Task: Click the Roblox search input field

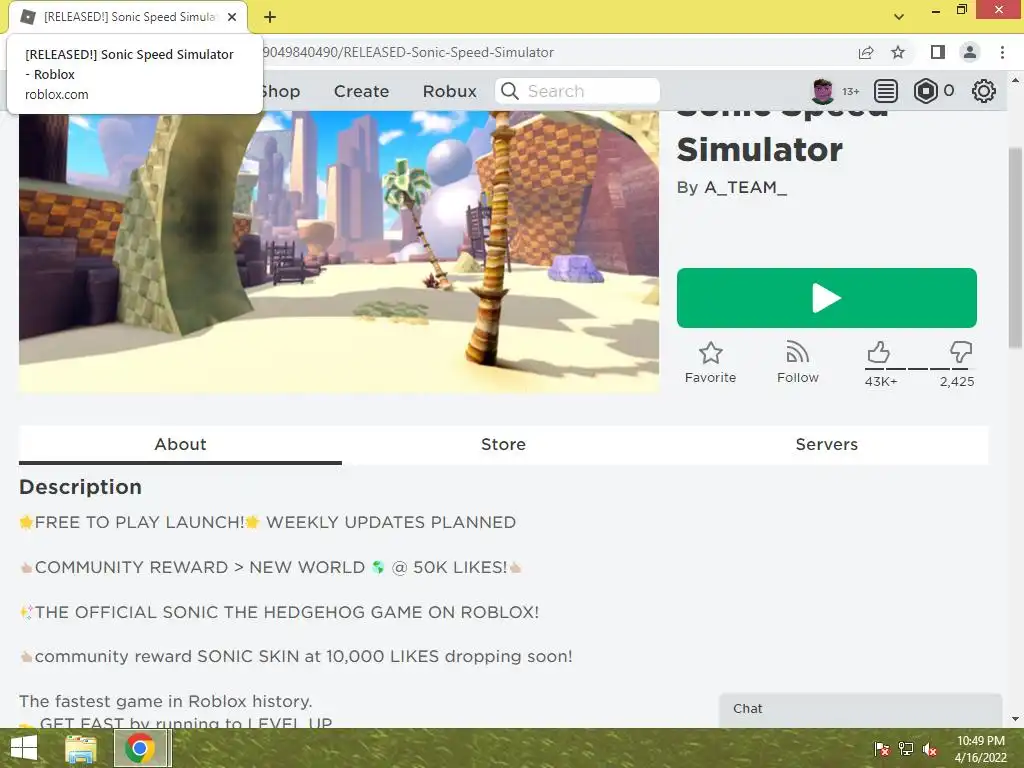Action: 578,91
